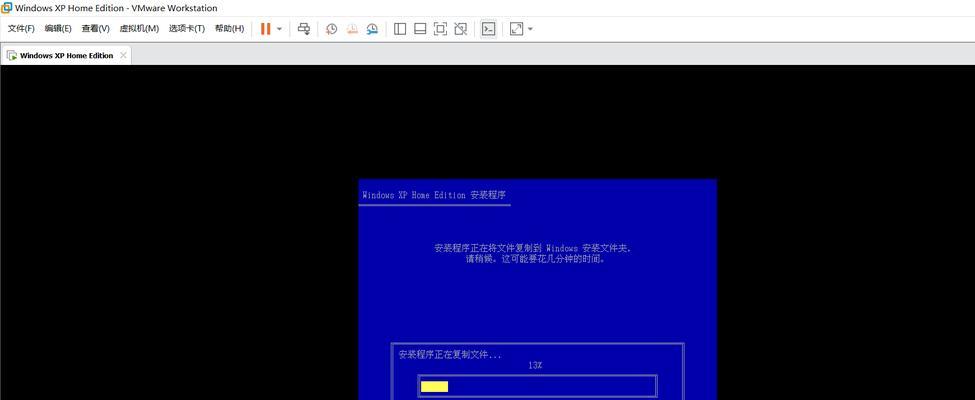Open the 虚拟机(M) menu
Image resolution: width=975 pixels, height=400 pixels.
coord(139,29)
